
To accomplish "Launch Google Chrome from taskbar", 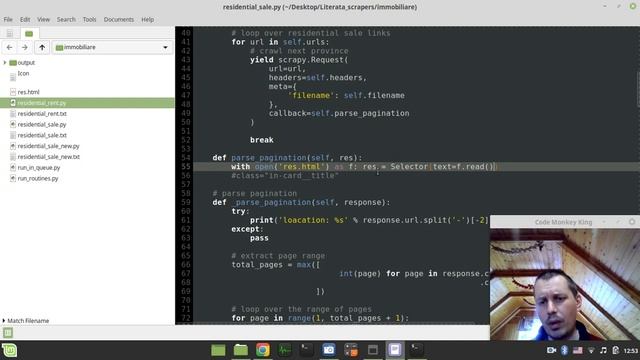I will 263,350.
